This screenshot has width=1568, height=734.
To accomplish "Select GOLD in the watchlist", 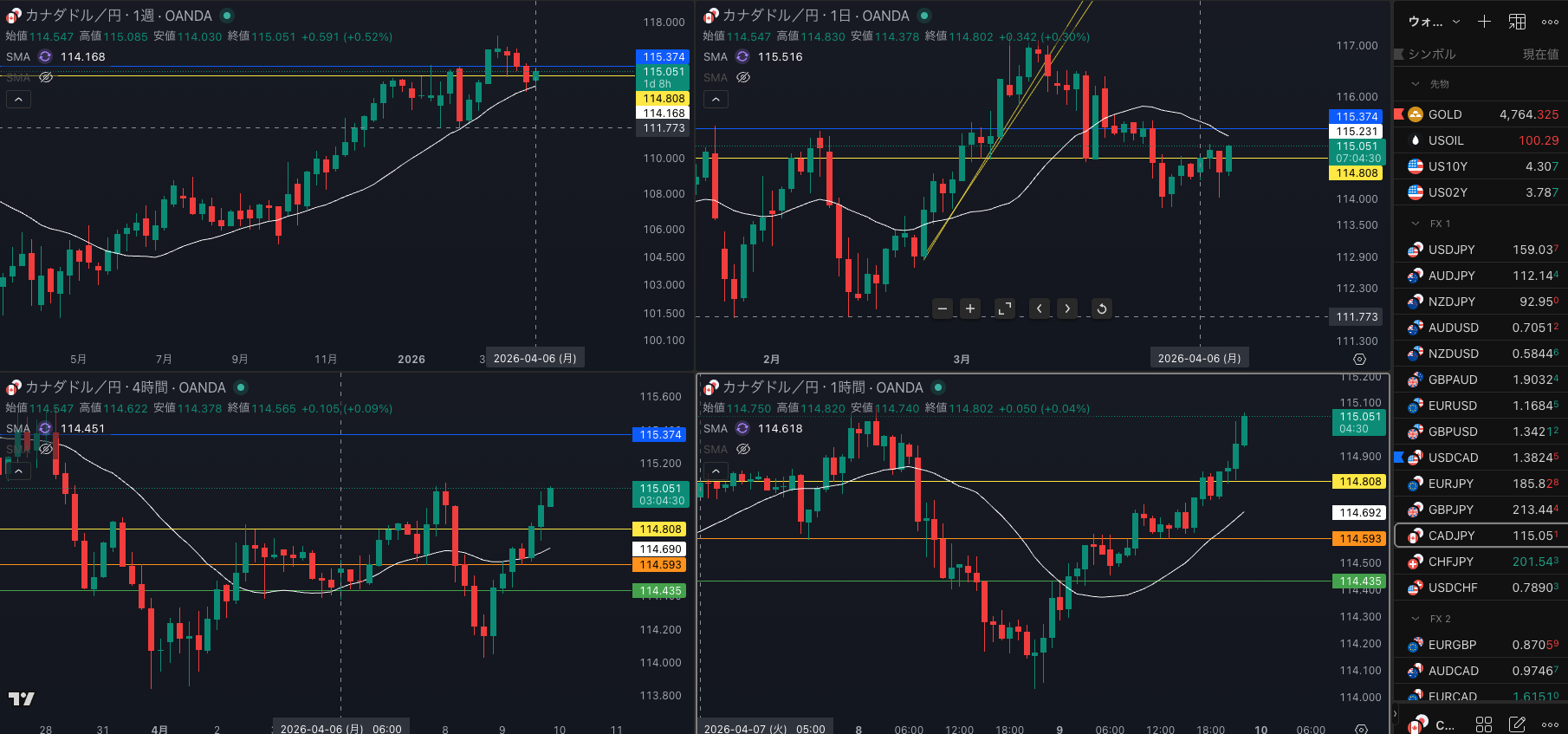I will tap(1444, 114).
